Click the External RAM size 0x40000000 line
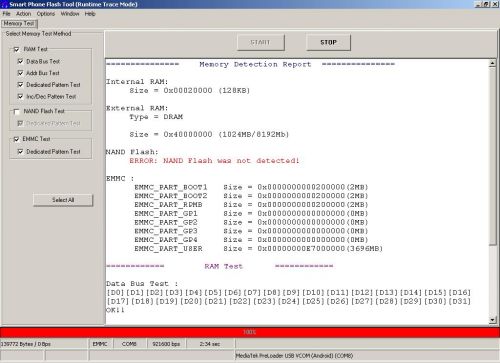Image resolution: width=500 pixels, height=363 pixels. (209, 135)
